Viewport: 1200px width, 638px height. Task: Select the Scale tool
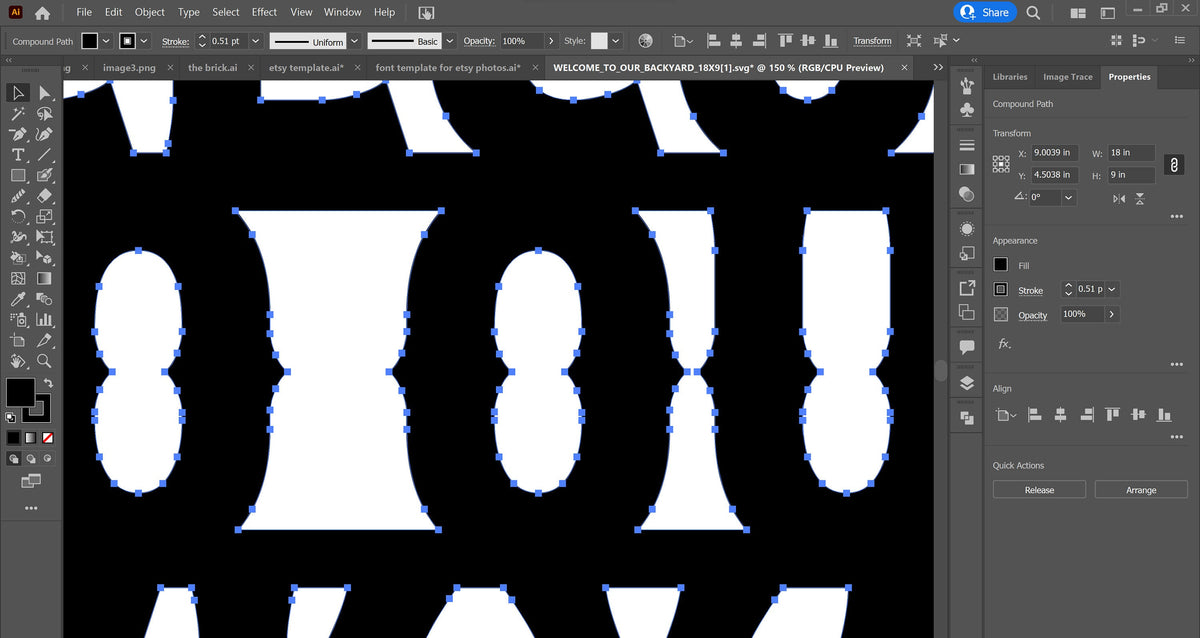(x=44, y=217)
